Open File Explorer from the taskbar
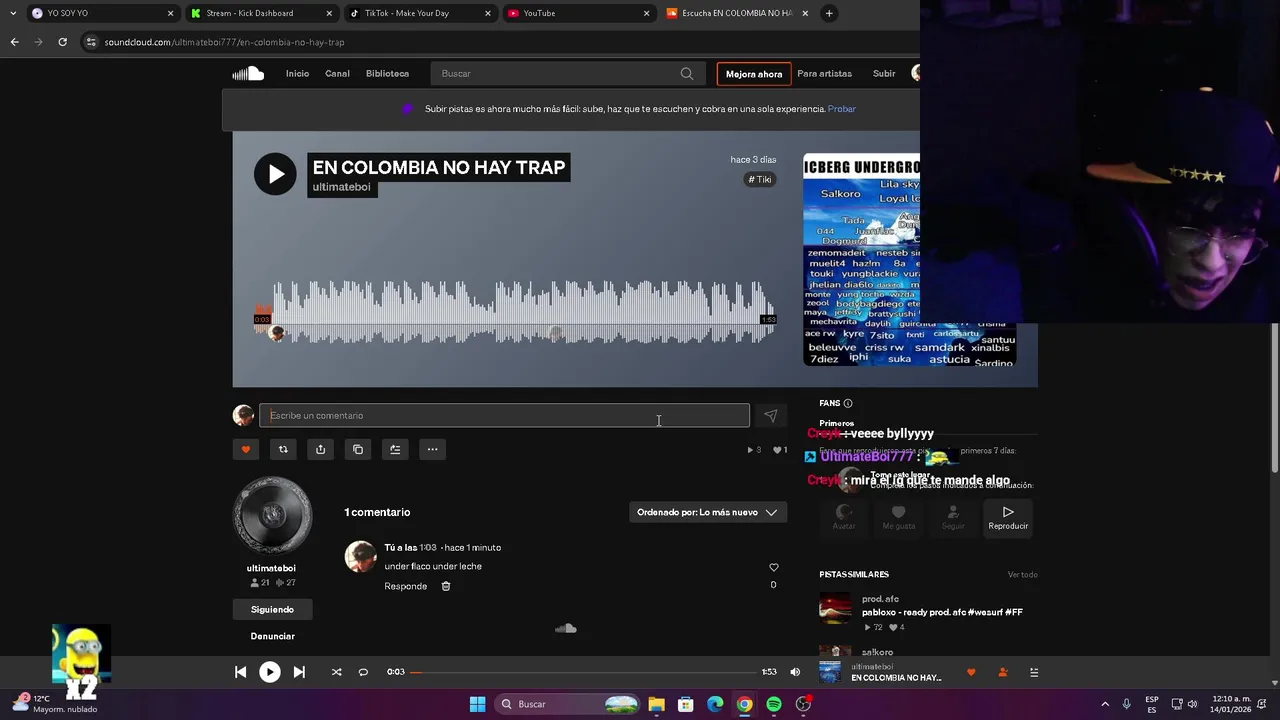Image resolution: width=1280 pixels, height=720 pixels. click(656, 704)
